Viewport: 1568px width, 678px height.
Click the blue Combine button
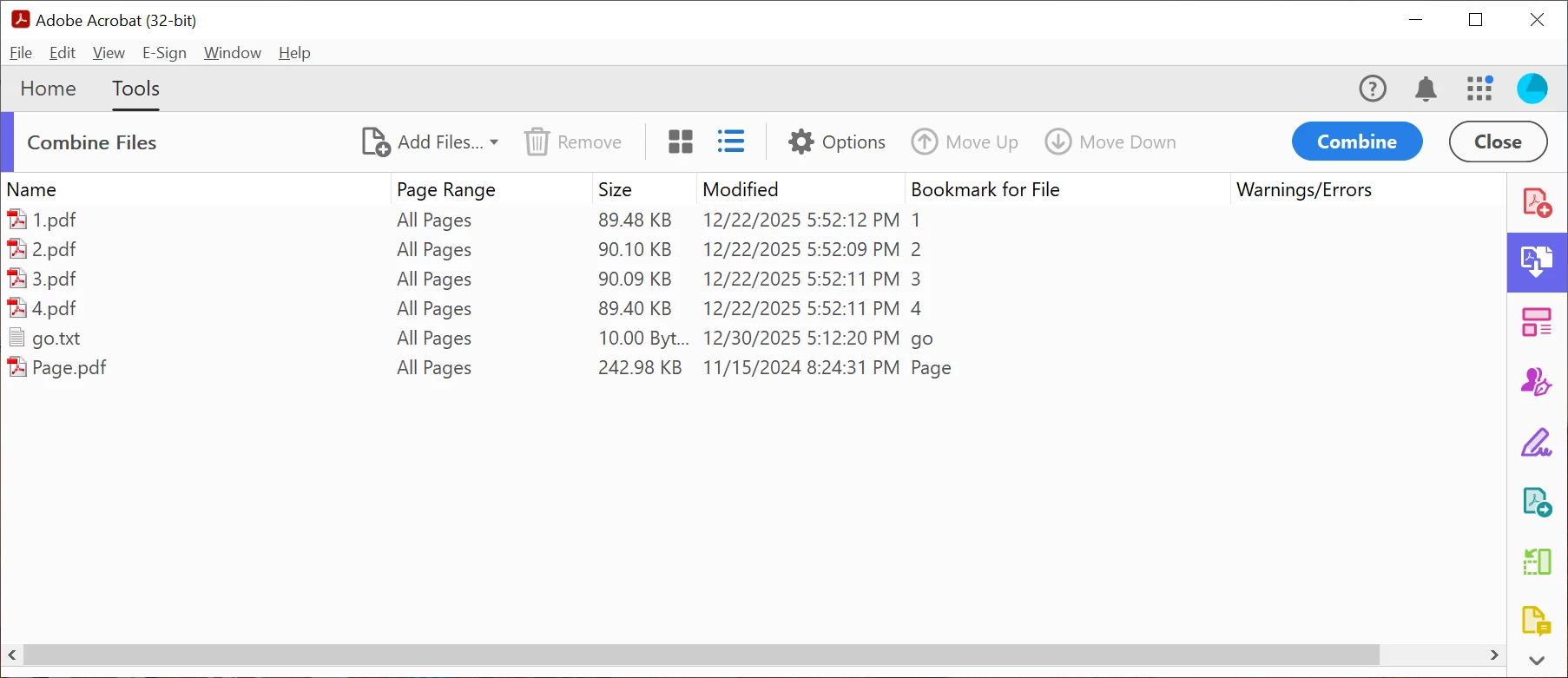click(1357, 142)
